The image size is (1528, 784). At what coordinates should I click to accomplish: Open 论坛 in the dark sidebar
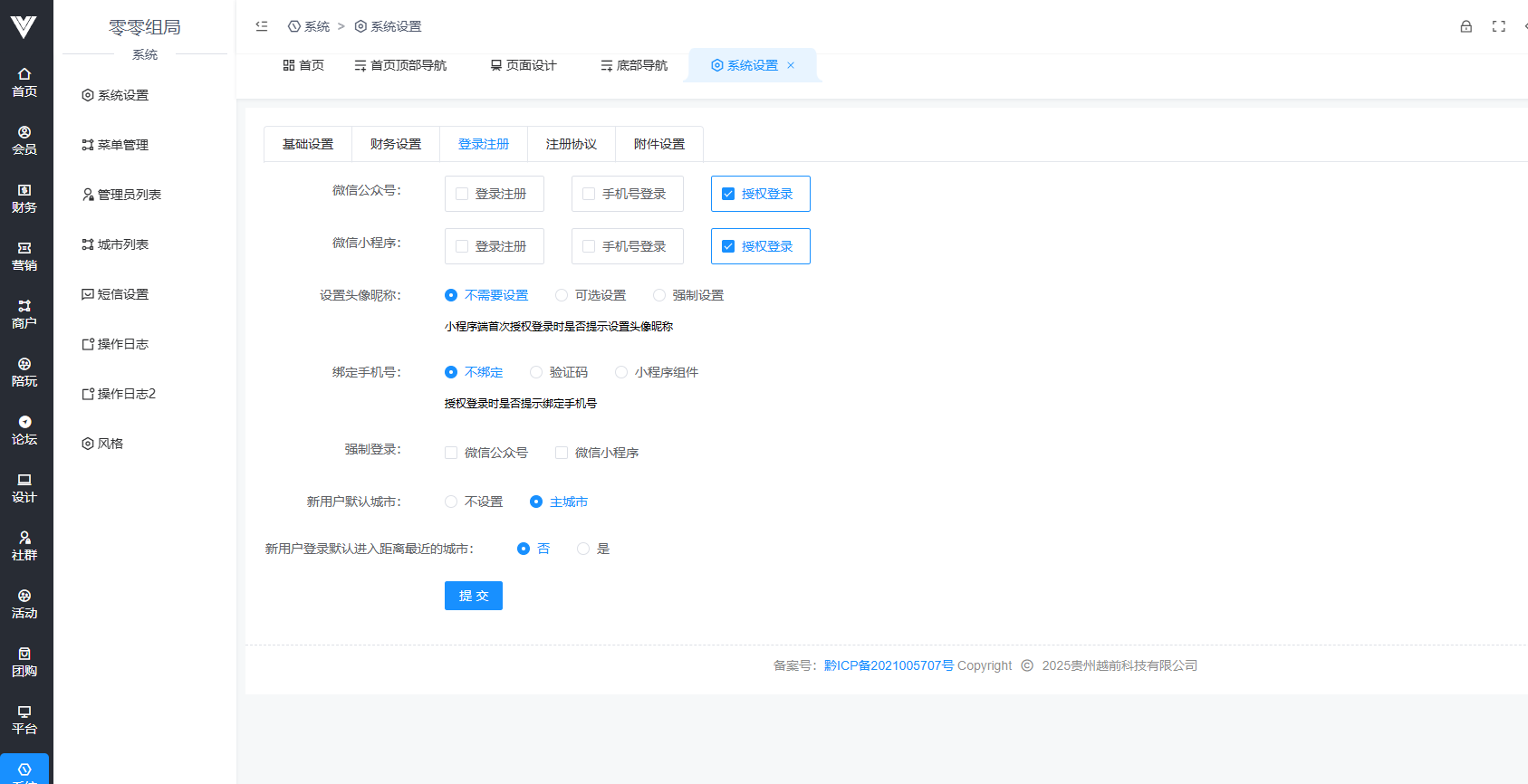coord(24,430)
